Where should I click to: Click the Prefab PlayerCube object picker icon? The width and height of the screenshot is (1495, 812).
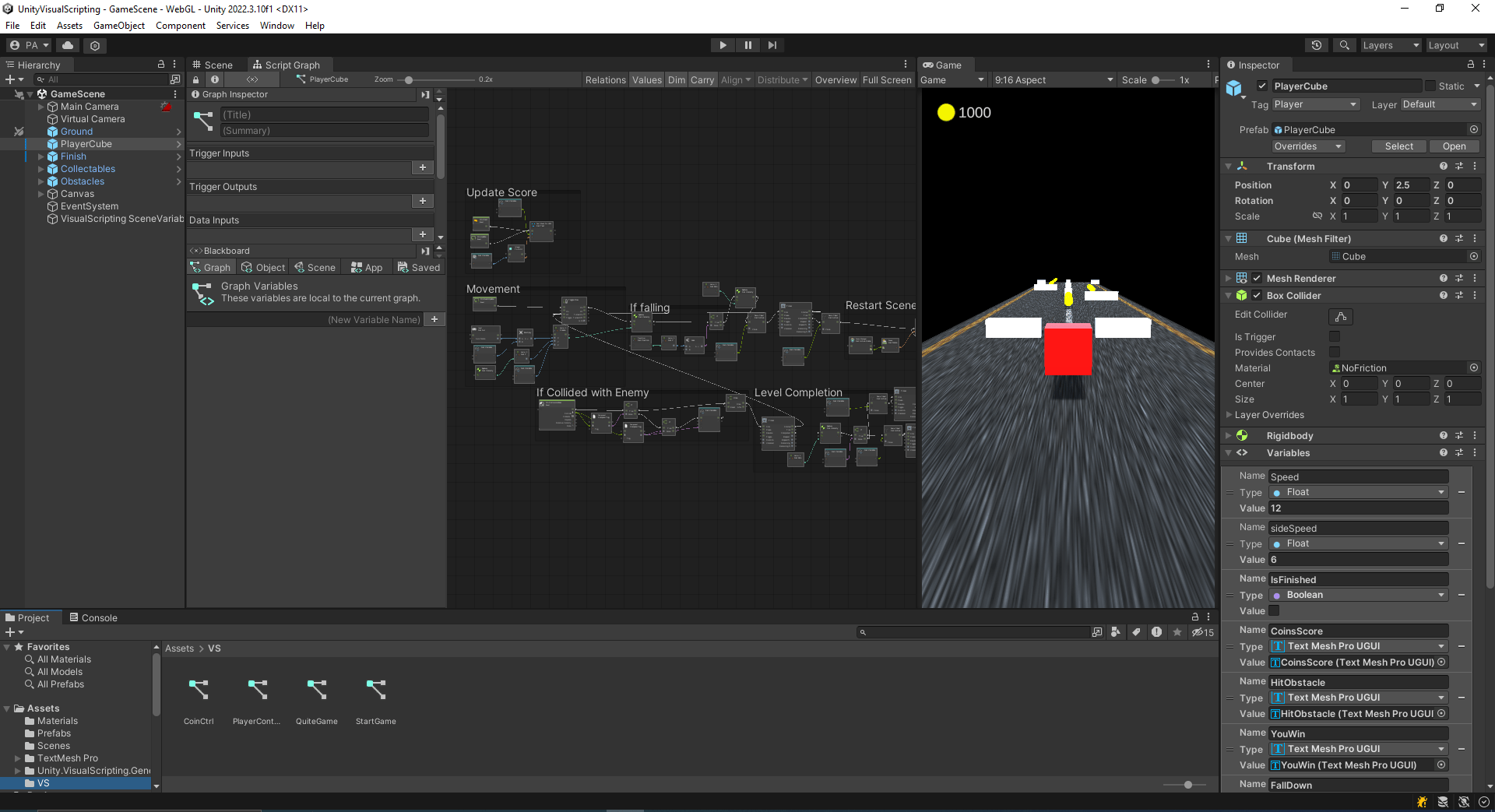coord(1474,129)
